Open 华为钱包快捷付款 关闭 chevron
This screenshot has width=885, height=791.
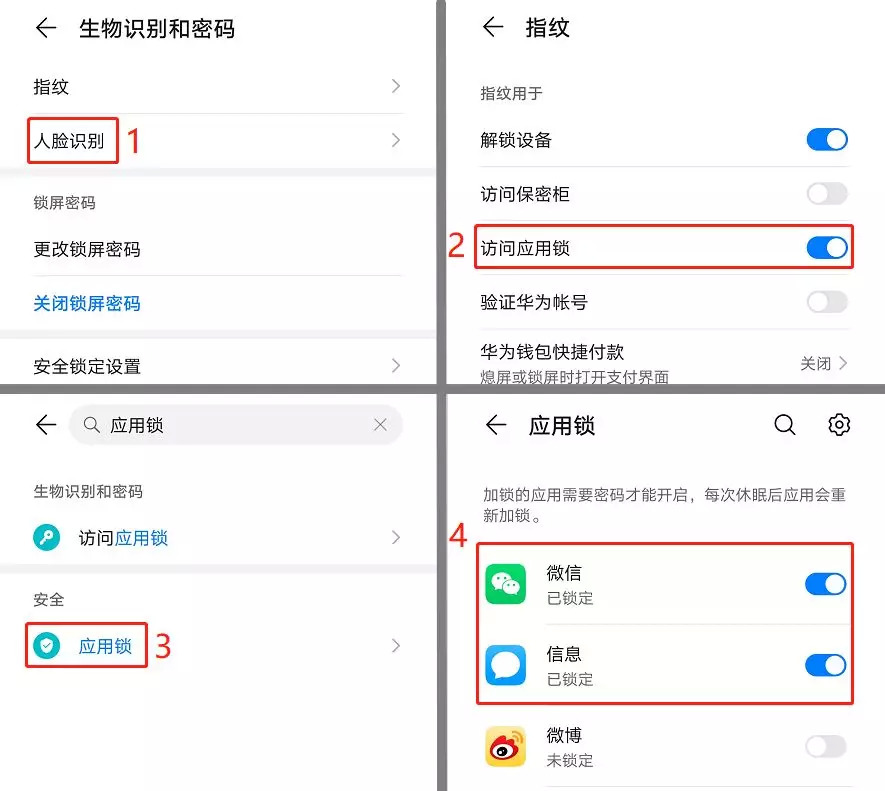[843, 363]
